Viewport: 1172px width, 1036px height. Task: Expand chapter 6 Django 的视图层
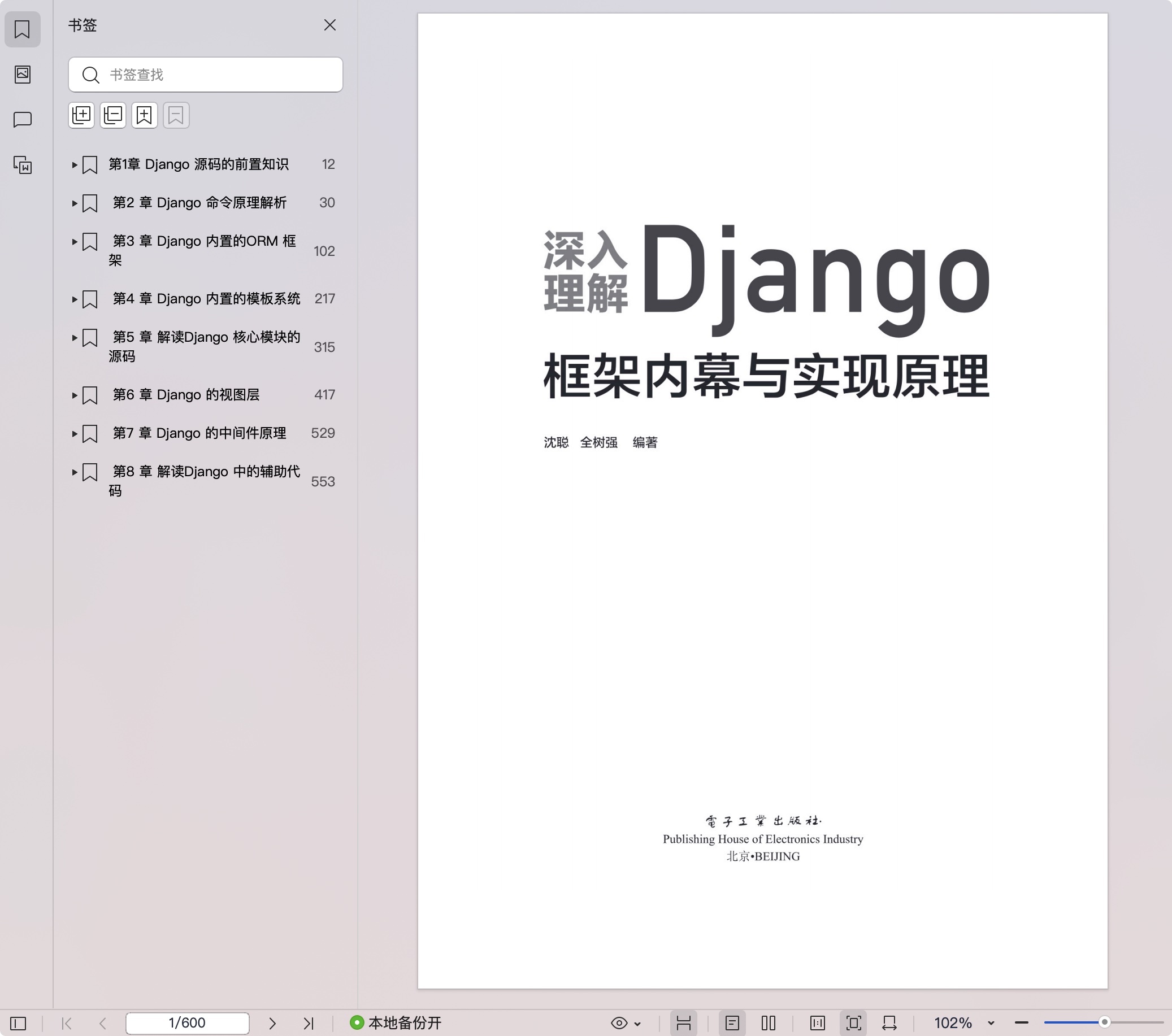point(75,395)
